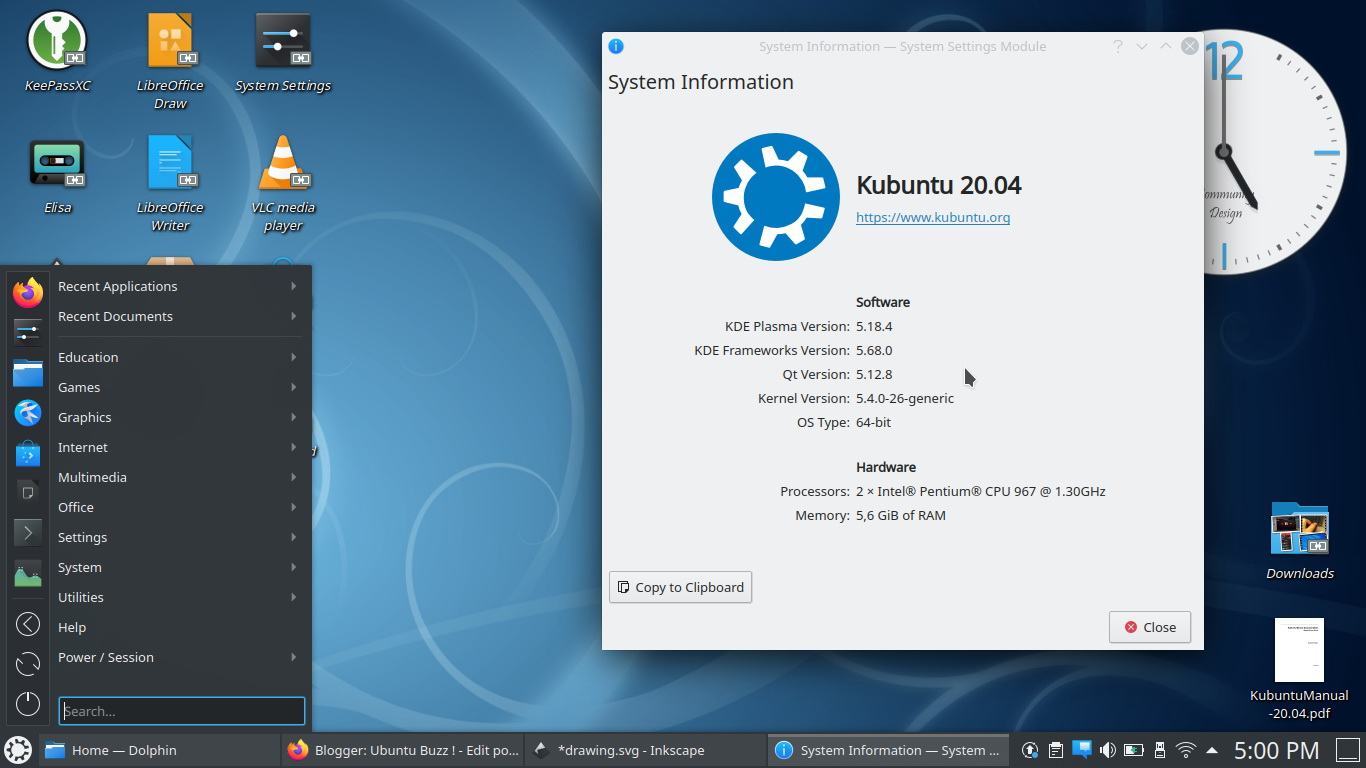The height and width of the screenshot is (768, 1366).
Task: Open the kubuntu.org website link
Action: pyautogui.click(x=932, y=217)
